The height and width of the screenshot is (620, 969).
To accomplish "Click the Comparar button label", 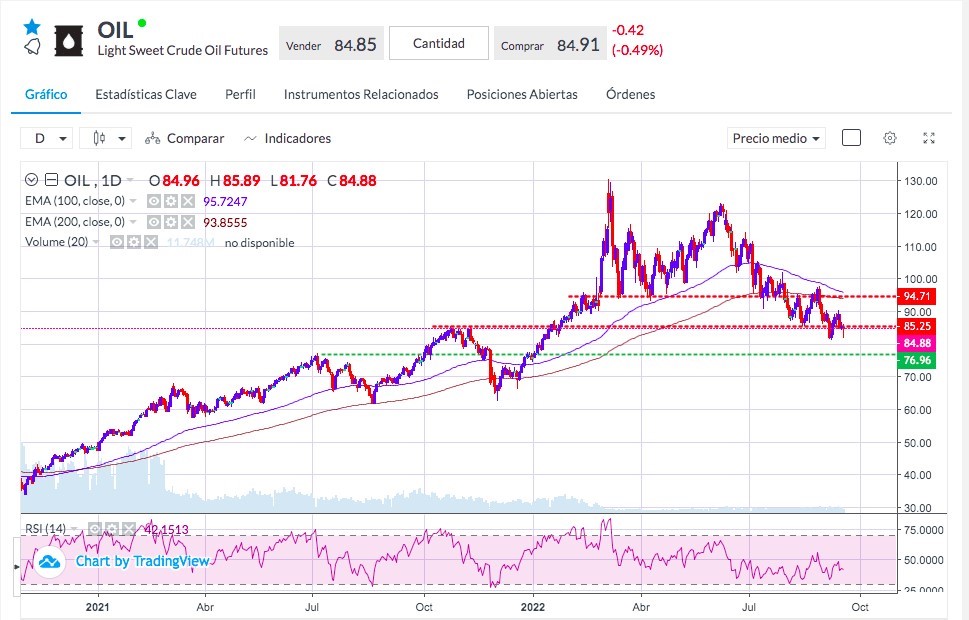I will 195,138.
